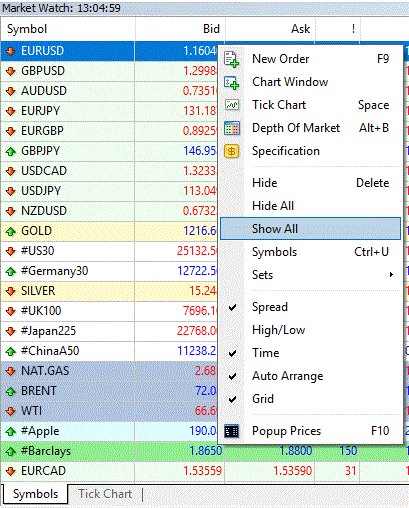Click the green up arrow beside GBPJPY
Image resolution: width=409 pixels, height=508 pixels.
pos(11,152)
